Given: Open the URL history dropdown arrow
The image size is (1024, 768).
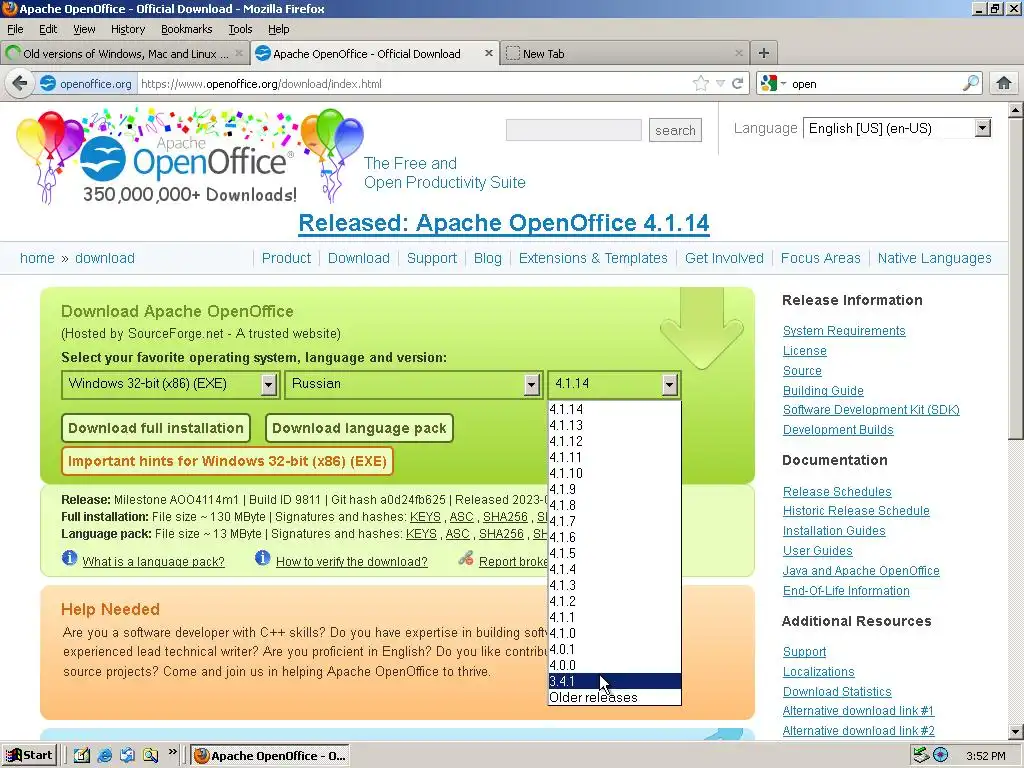Looking at the screenshot, I should (720, 84).
